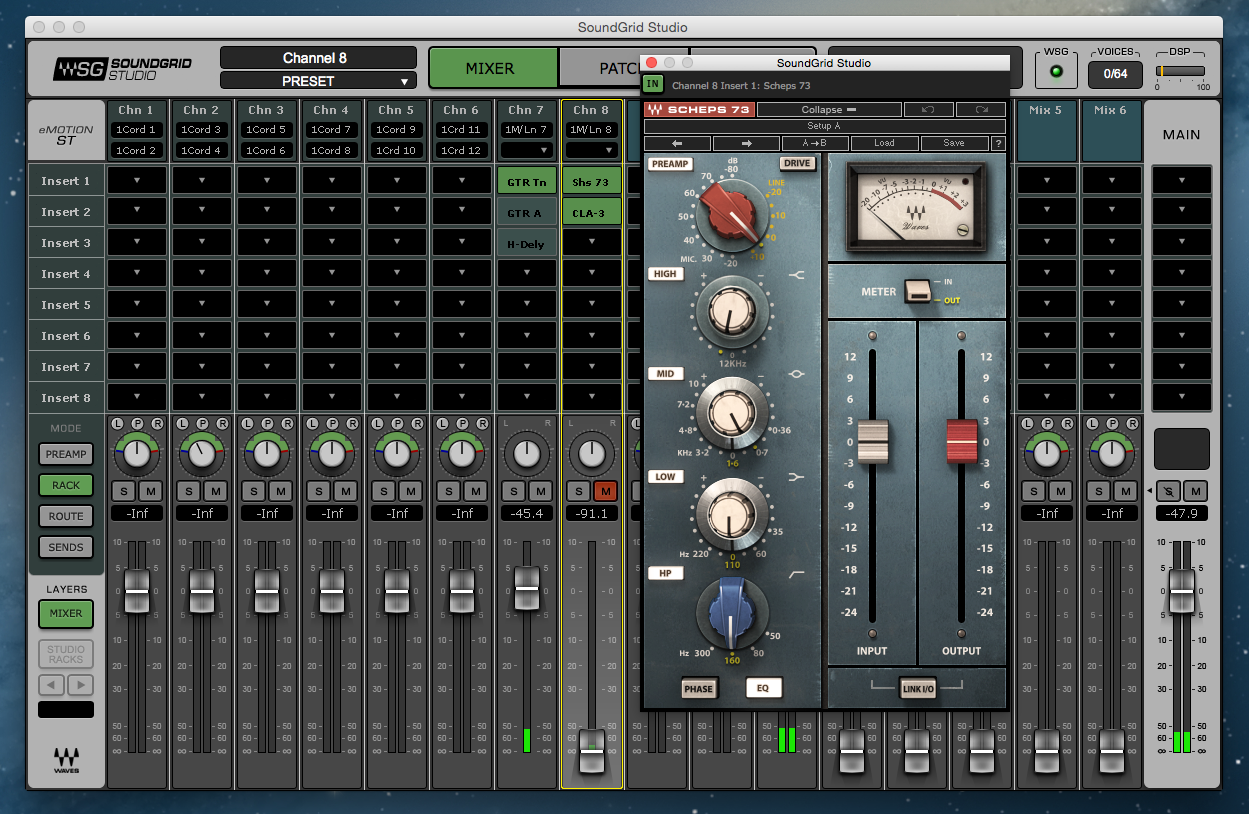Unmute Chn 8 with red M button
Viewport: 1249px width, 814px height.
click(604, 491)
